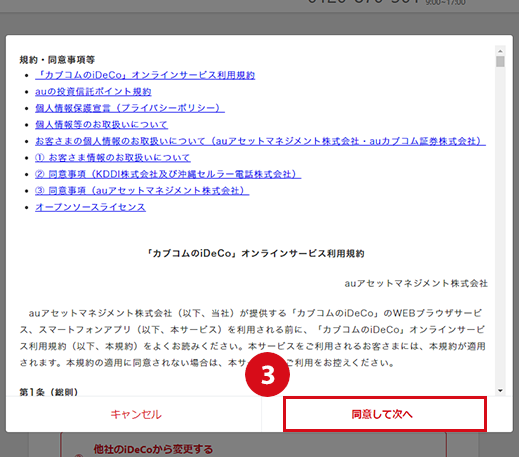Open the ② 同意事項 (KDDI株式会社) link
Image resolution: width=519 pixels, height=457 pixels.
pyautogui.click(x=168, y=174)
